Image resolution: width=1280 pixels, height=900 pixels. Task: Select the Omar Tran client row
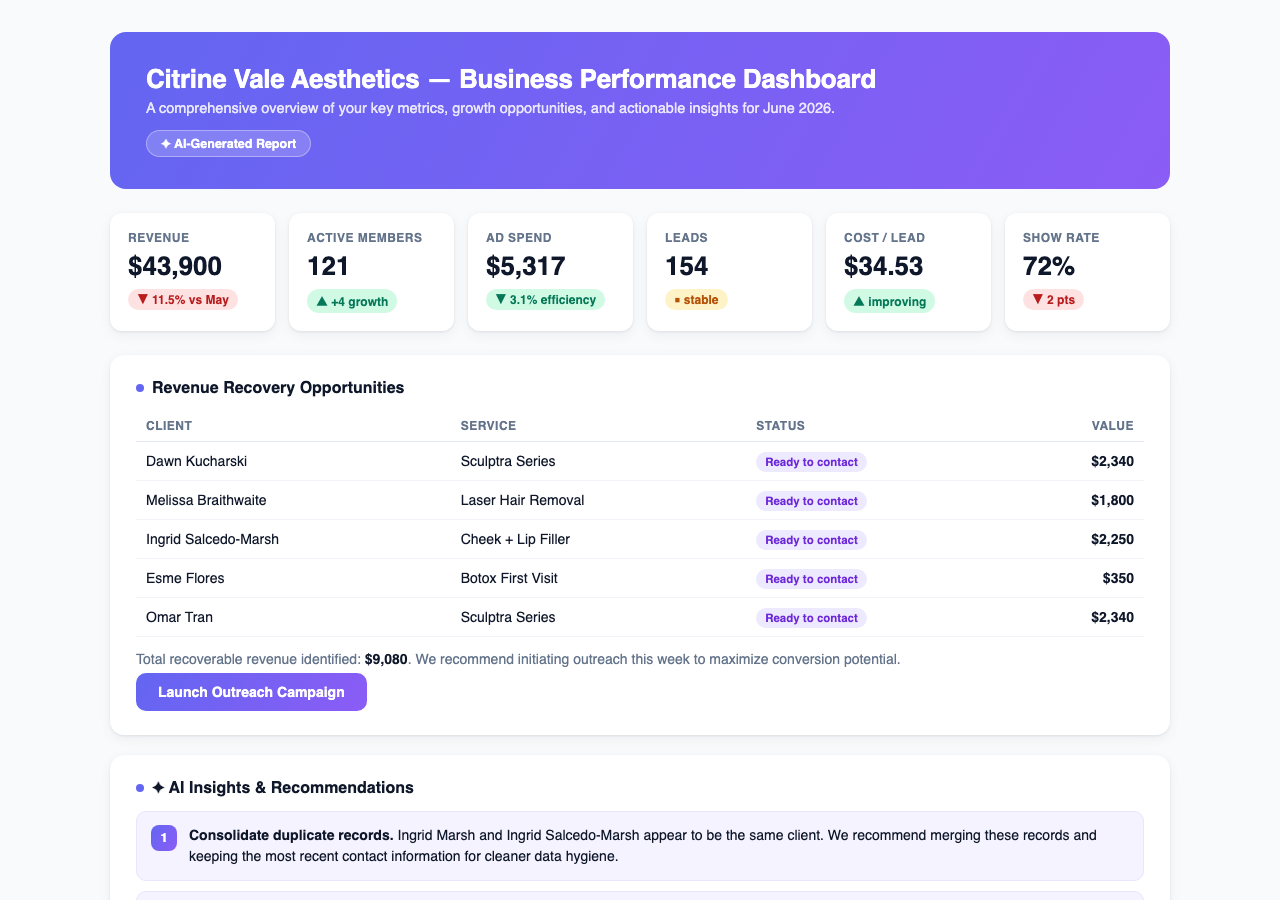(x=640, y=617)
